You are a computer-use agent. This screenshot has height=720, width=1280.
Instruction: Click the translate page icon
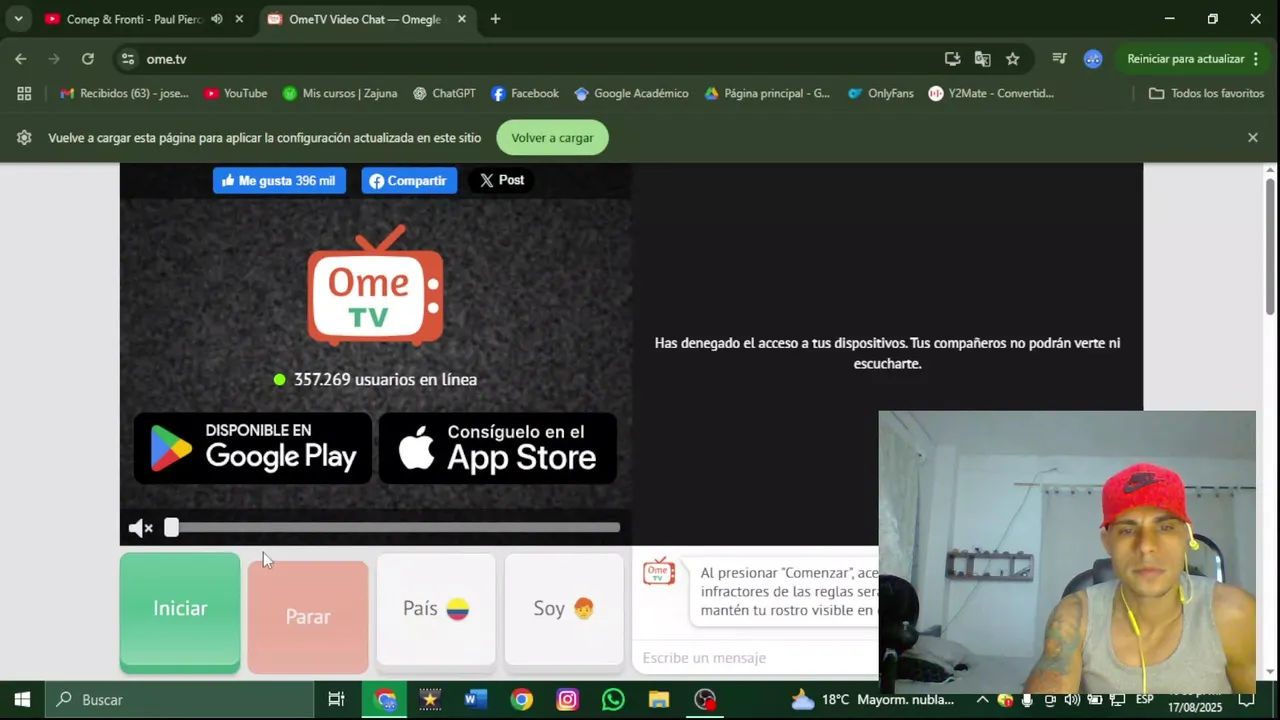click(x=982, y=59)
